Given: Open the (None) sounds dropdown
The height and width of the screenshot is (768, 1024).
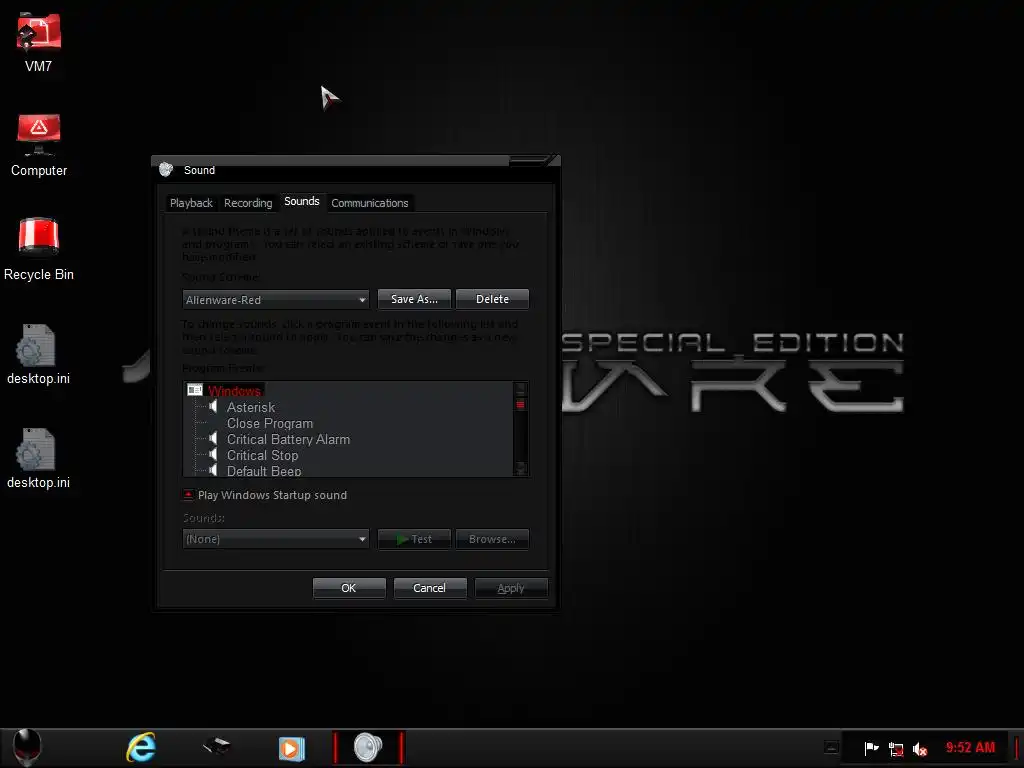Looking at the screenshot, I should (276, 539).
